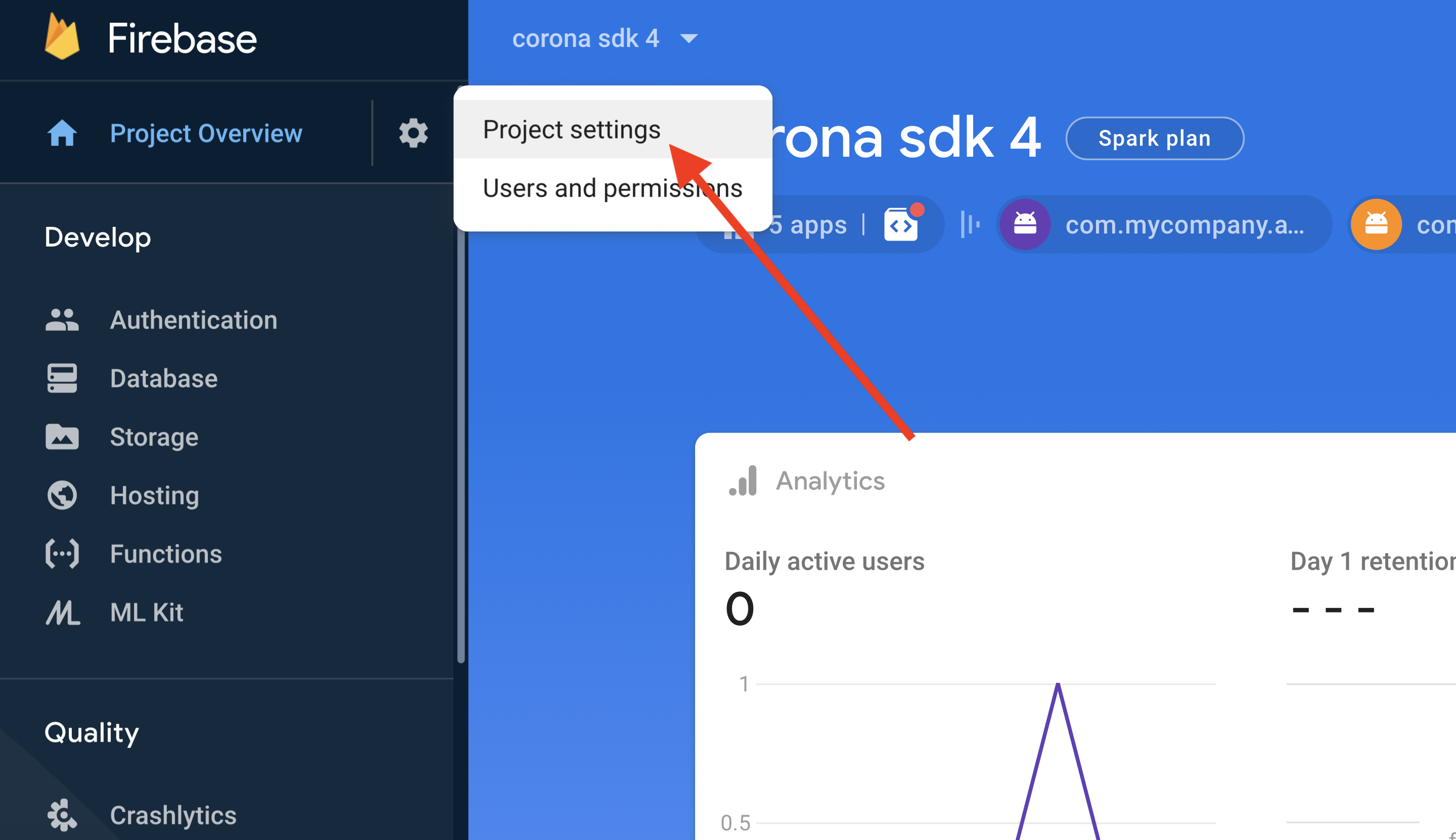Viewport: 1456px width, 840px height.
Task: Click the Quality section header
Action: [x=92, y=733]
